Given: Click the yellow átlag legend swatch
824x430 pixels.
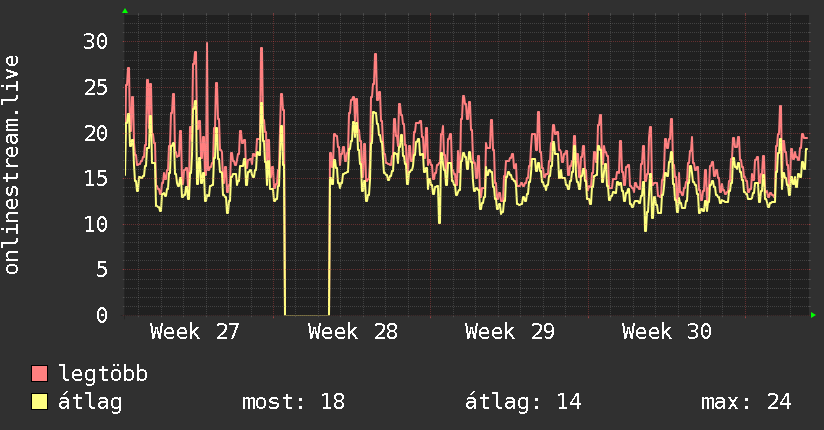Looking at the screenshot, I should [39, 402].
